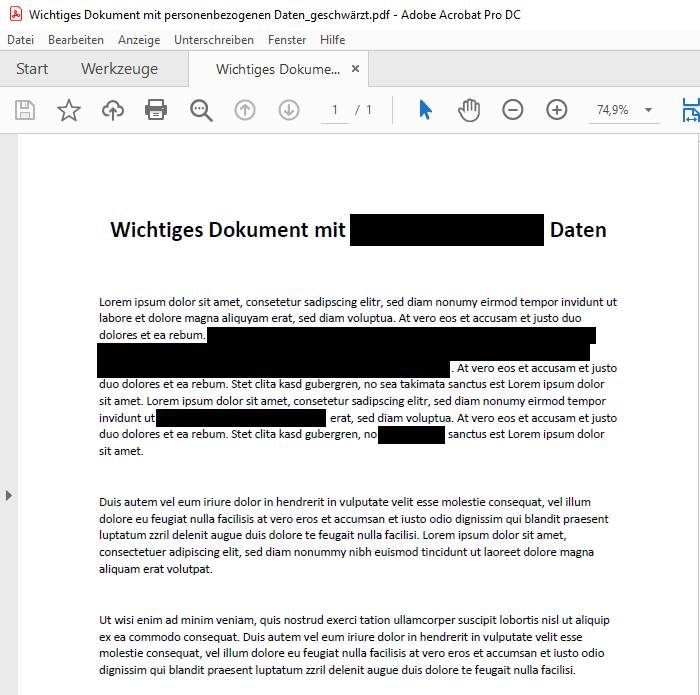Click the fit page width icon
The width and height of the screenshot is (700, 695).
[690, 110]
